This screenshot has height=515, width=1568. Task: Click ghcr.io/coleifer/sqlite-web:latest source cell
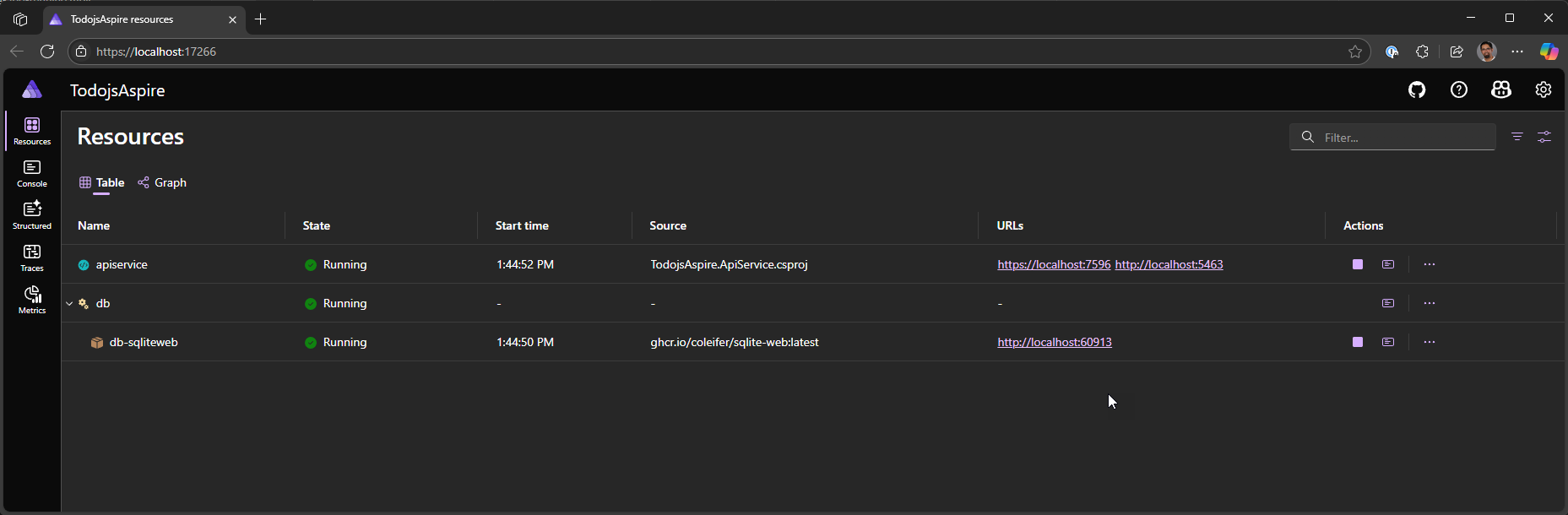(x=735, y=342)
